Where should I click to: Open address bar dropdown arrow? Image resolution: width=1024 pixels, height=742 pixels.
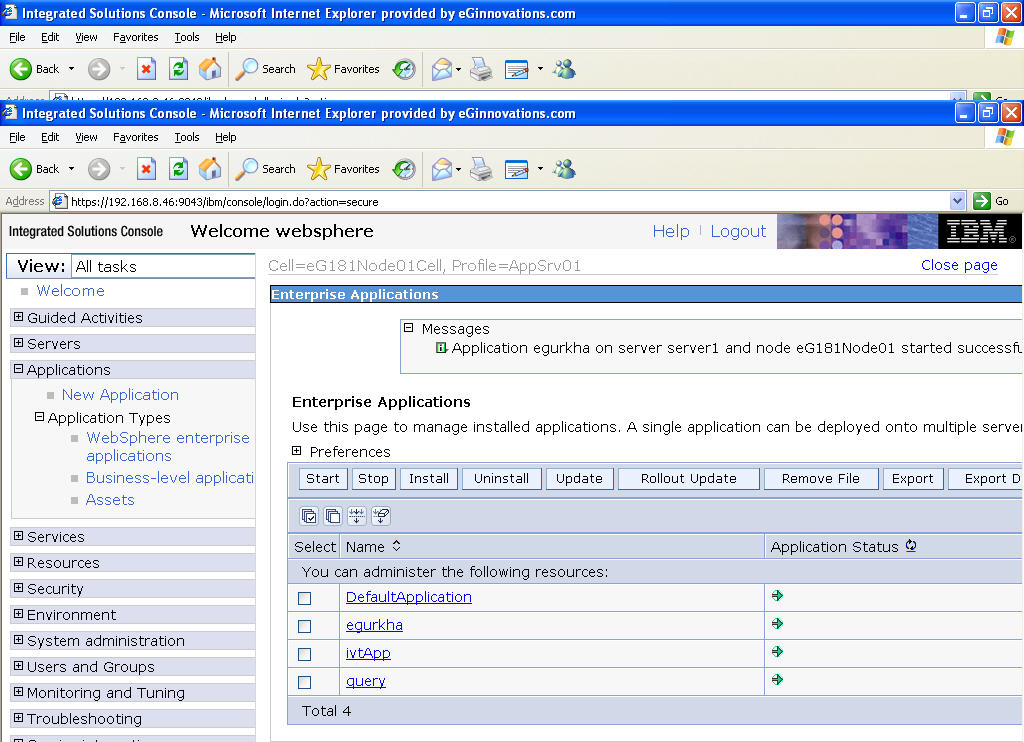pos(957,201)
